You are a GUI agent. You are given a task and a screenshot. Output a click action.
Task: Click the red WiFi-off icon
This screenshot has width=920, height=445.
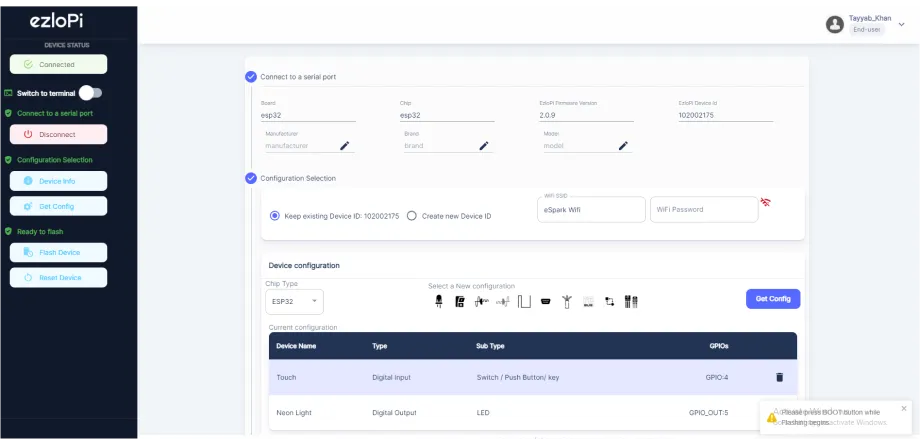pyautogui.click(x=765, y=202)
